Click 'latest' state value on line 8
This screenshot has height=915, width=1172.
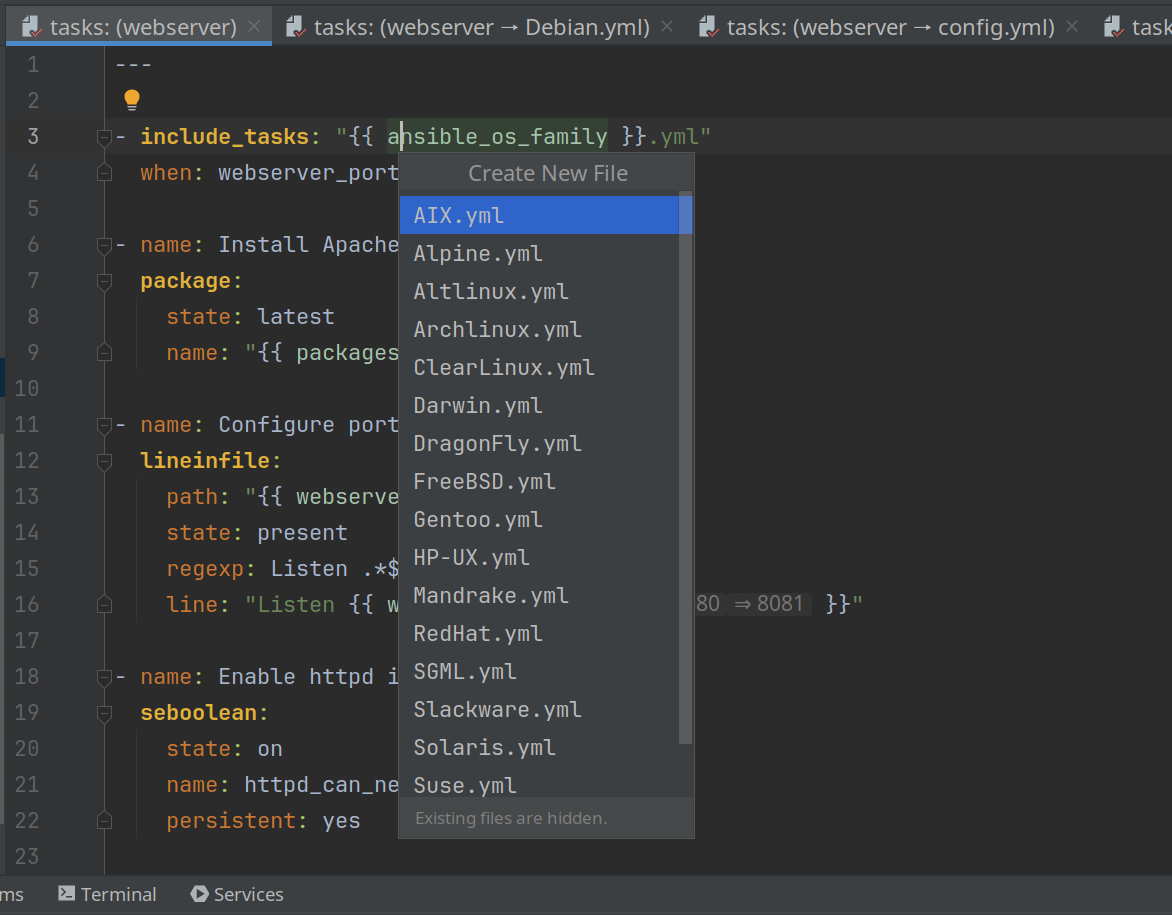tap(296, 317)
